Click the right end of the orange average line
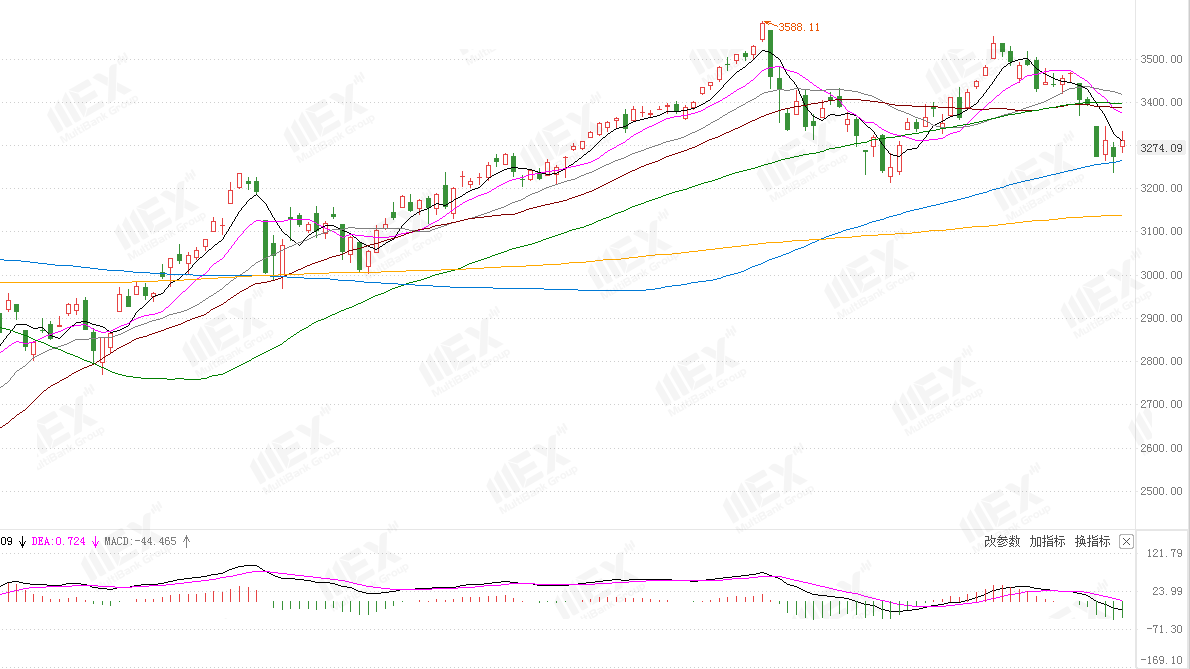 1119,215
